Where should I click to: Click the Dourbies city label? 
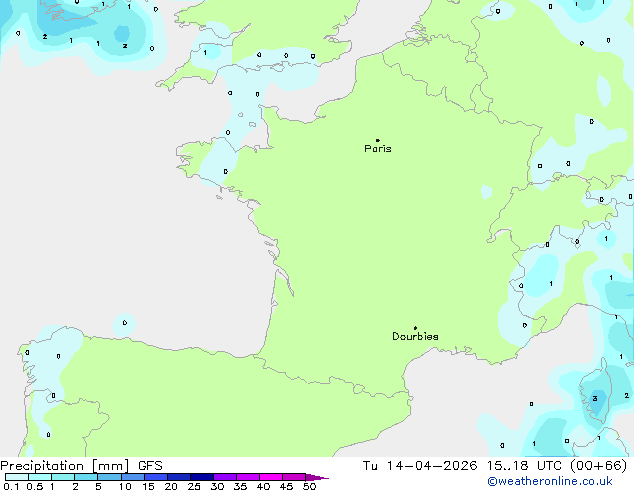(x=415, y=336)
